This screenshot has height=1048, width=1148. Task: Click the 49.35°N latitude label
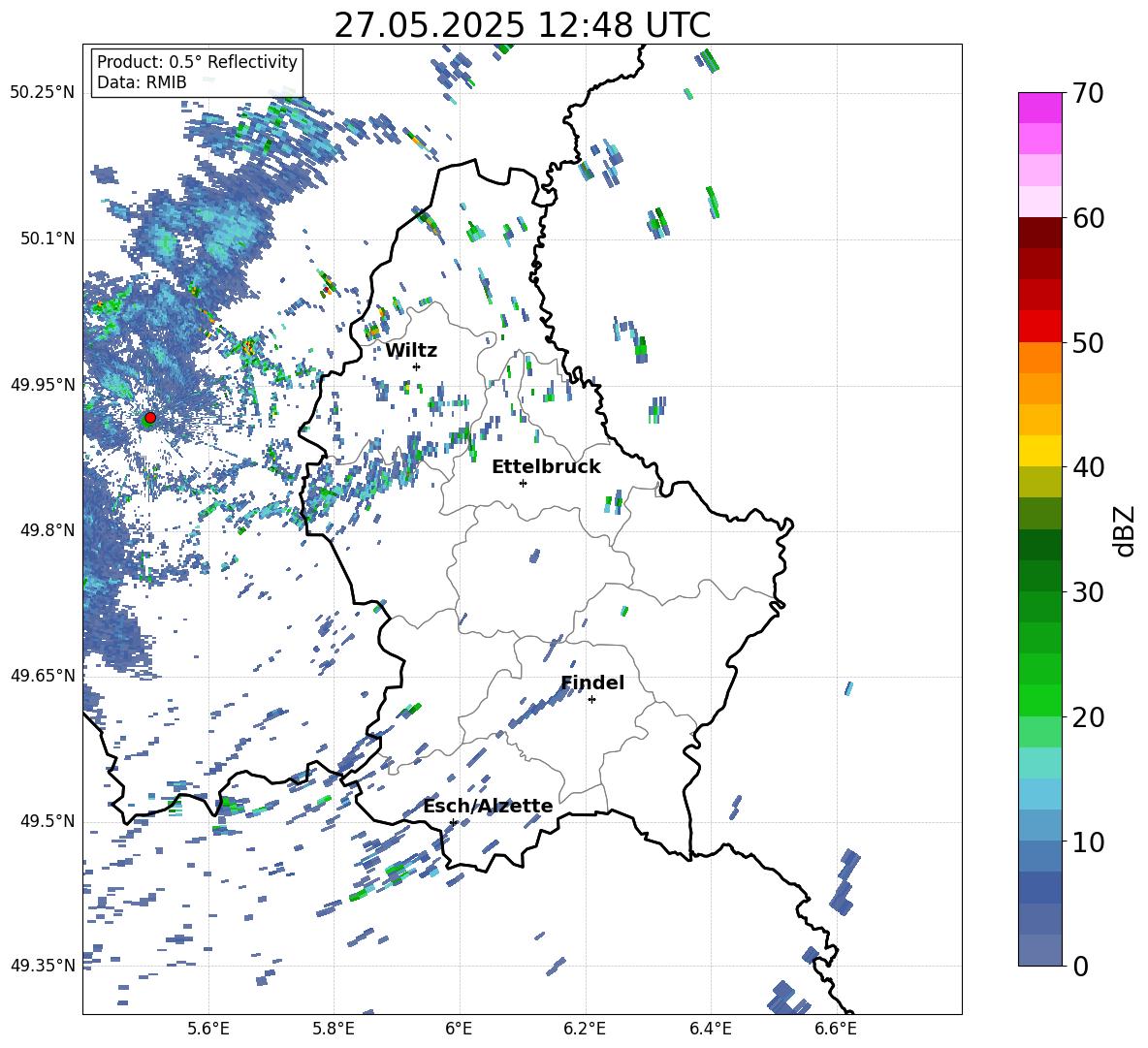coord(43,966)
